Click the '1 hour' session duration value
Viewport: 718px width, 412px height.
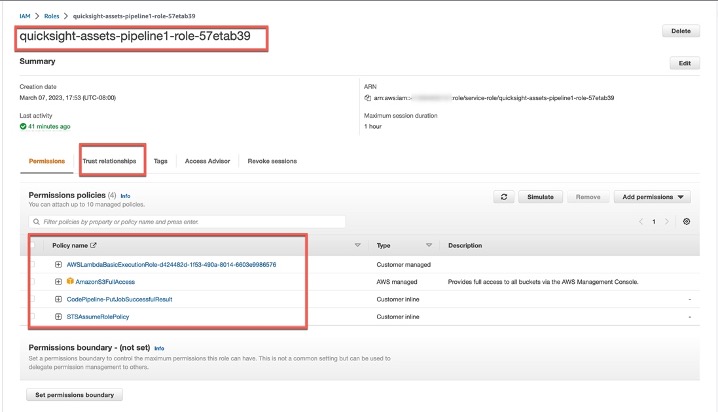pyautogui.click(x=373, y=126)
